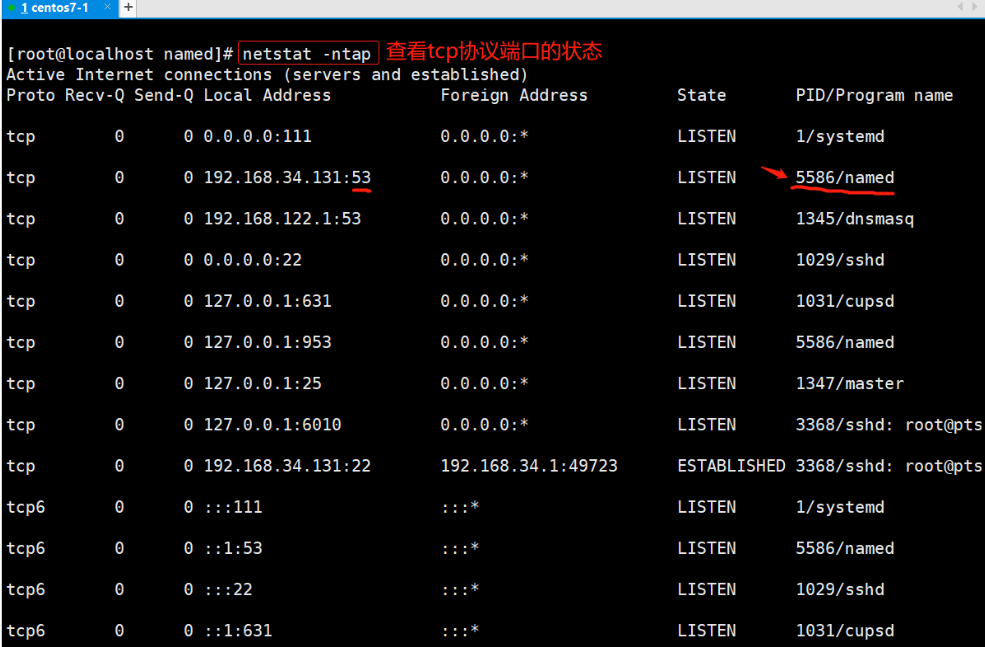Click the Local Address column header
Image resolution: width=985 pixels, height=647 pixels.
pyautogui.click(x=267, y=95)
